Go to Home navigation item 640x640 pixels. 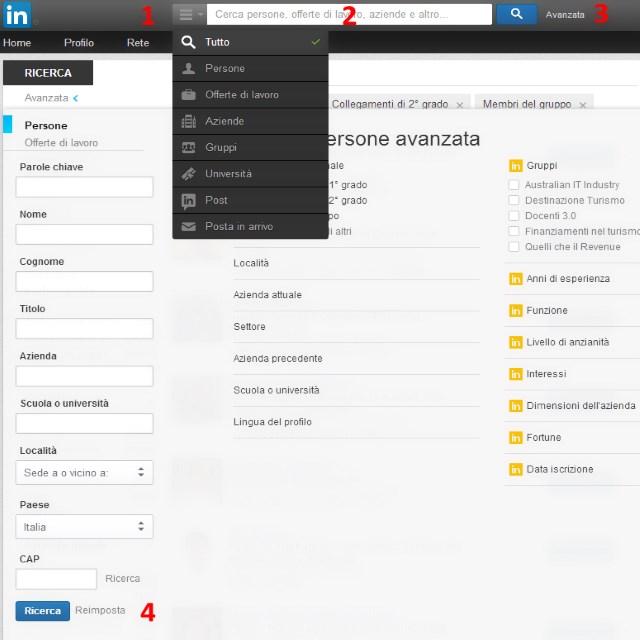point(17,42)
